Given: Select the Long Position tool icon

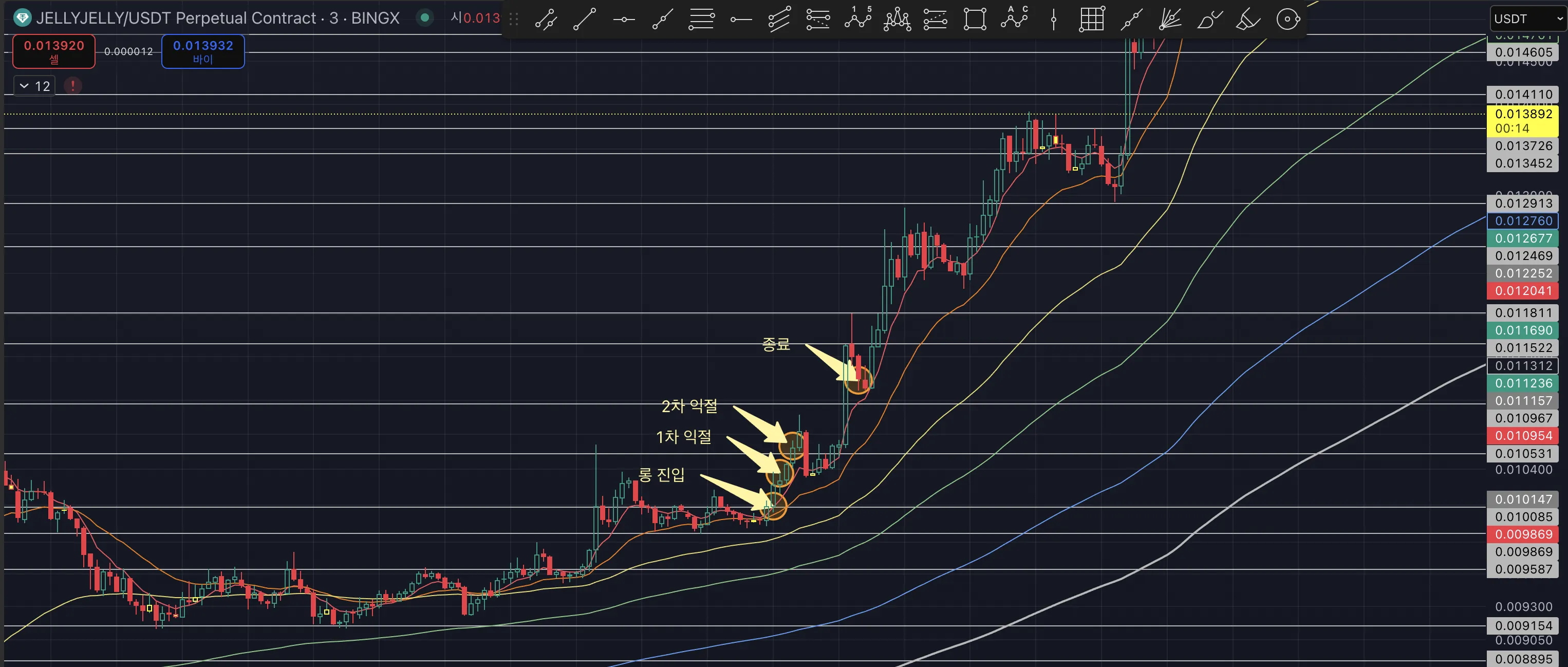Looking at the screenshot, I should [818, 19].
